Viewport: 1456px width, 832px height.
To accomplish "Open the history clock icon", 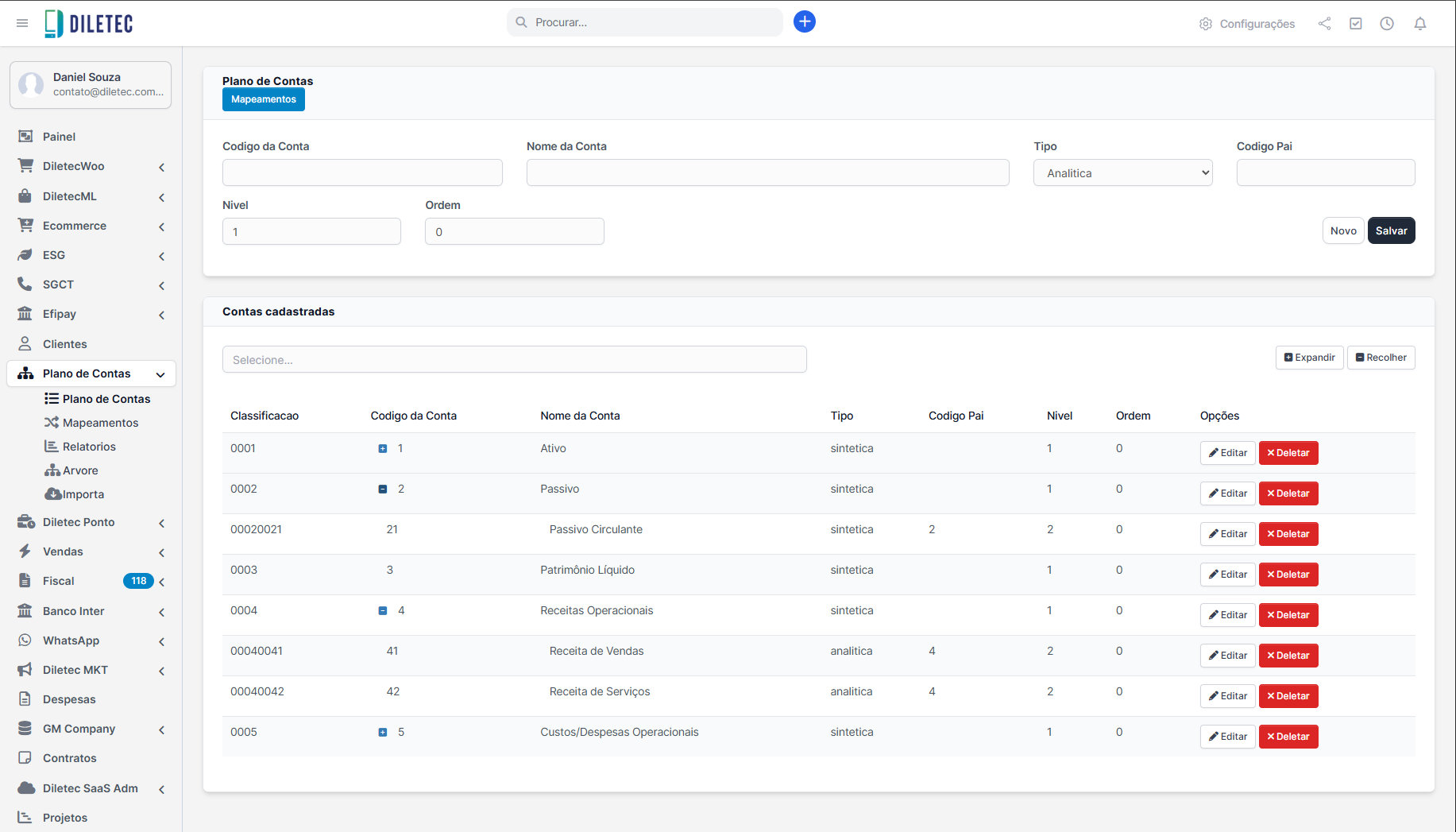I will point(1388,23).
